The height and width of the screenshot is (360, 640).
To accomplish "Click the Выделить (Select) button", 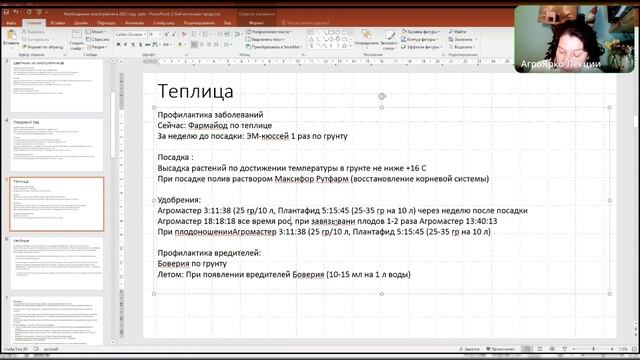I will [463, 47].
